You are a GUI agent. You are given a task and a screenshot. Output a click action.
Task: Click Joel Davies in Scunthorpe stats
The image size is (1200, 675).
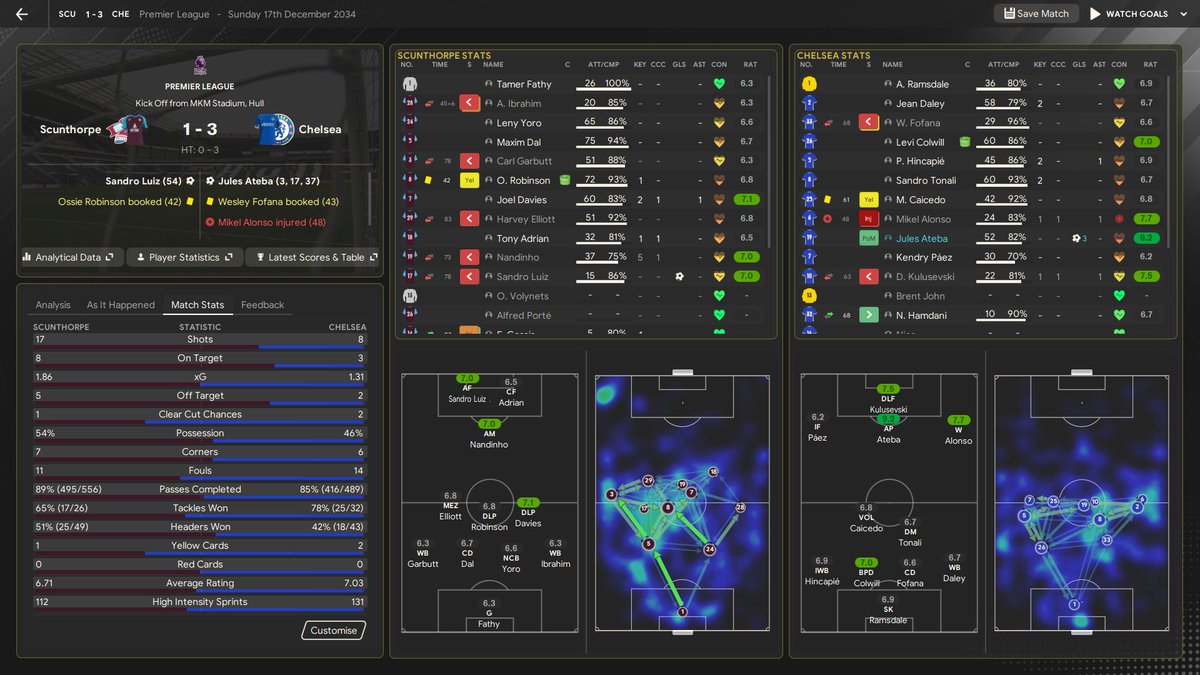522,200
